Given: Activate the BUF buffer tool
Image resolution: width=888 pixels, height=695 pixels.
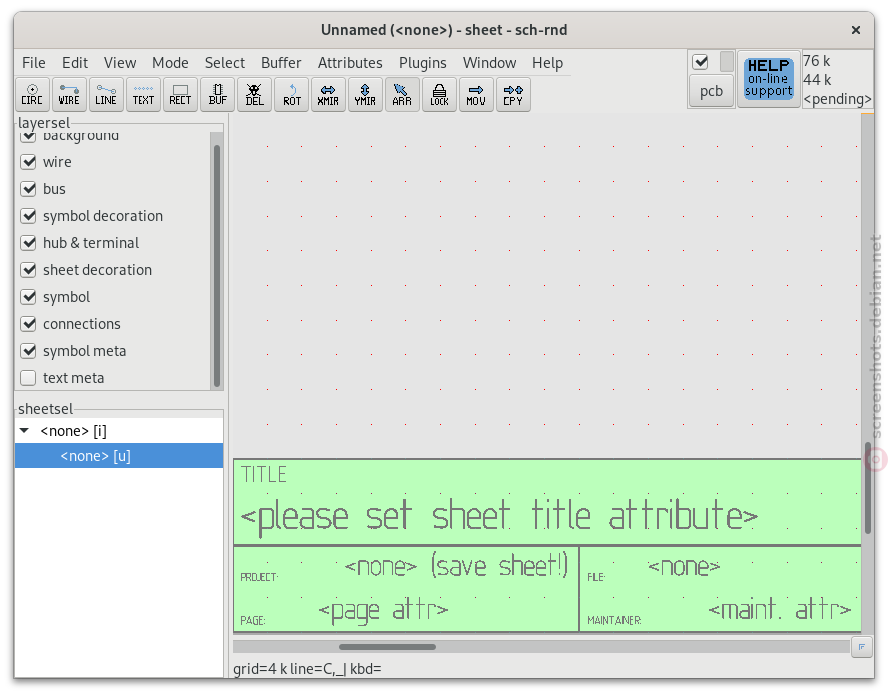Looking at the screenshot, I should tap(217, 95).
